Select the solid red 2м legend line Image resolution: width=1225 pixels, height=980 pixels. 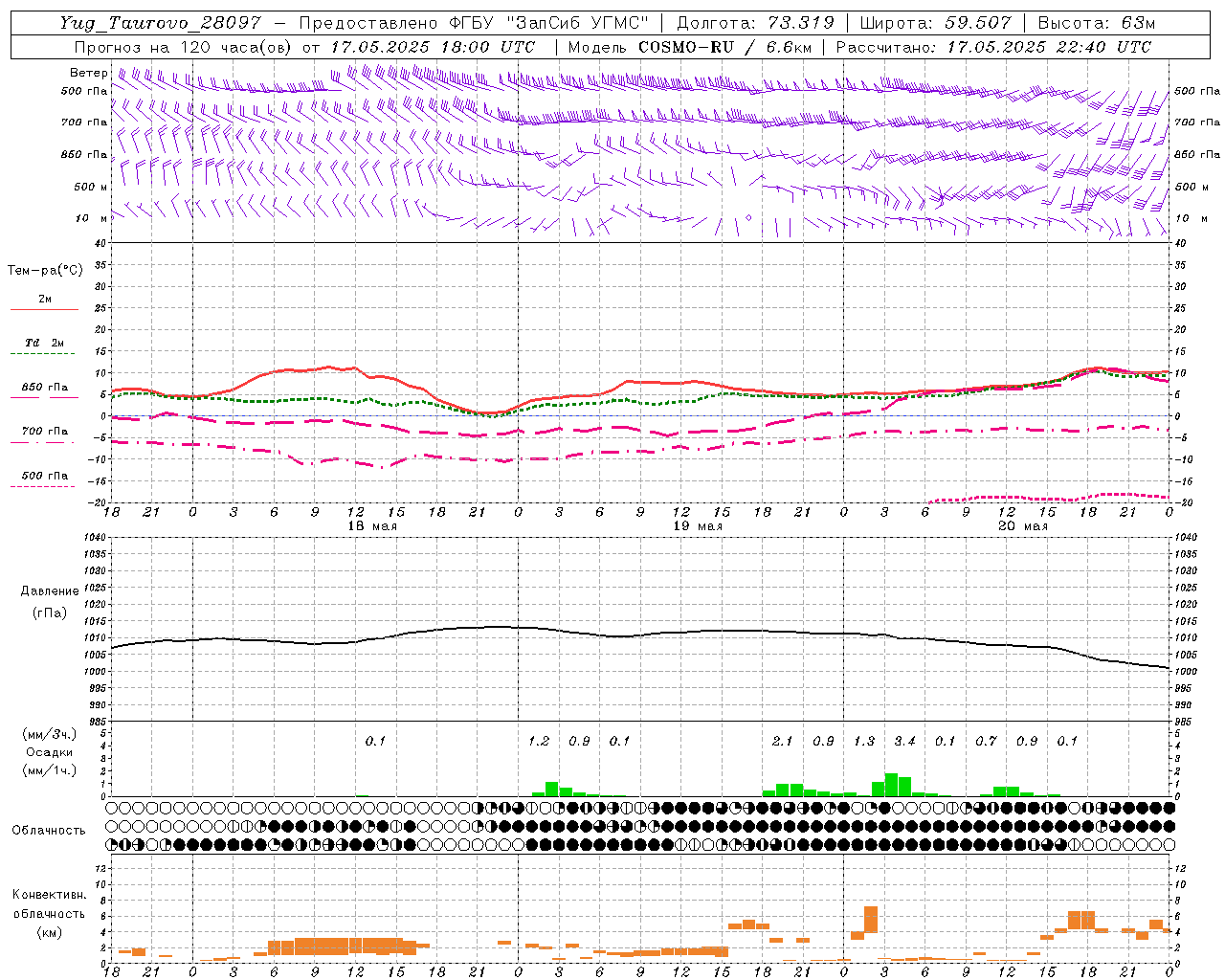44,309
